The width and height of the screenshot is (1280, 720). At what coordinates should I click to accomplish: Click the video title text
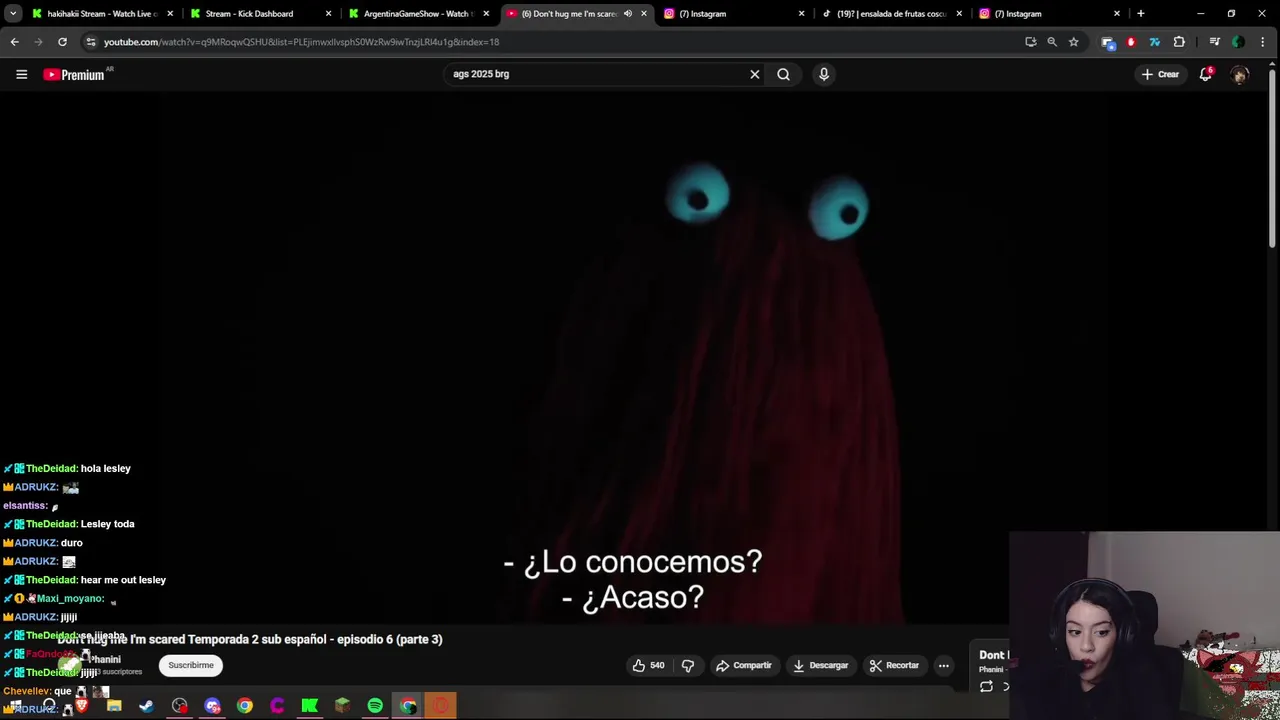point(250,639)
